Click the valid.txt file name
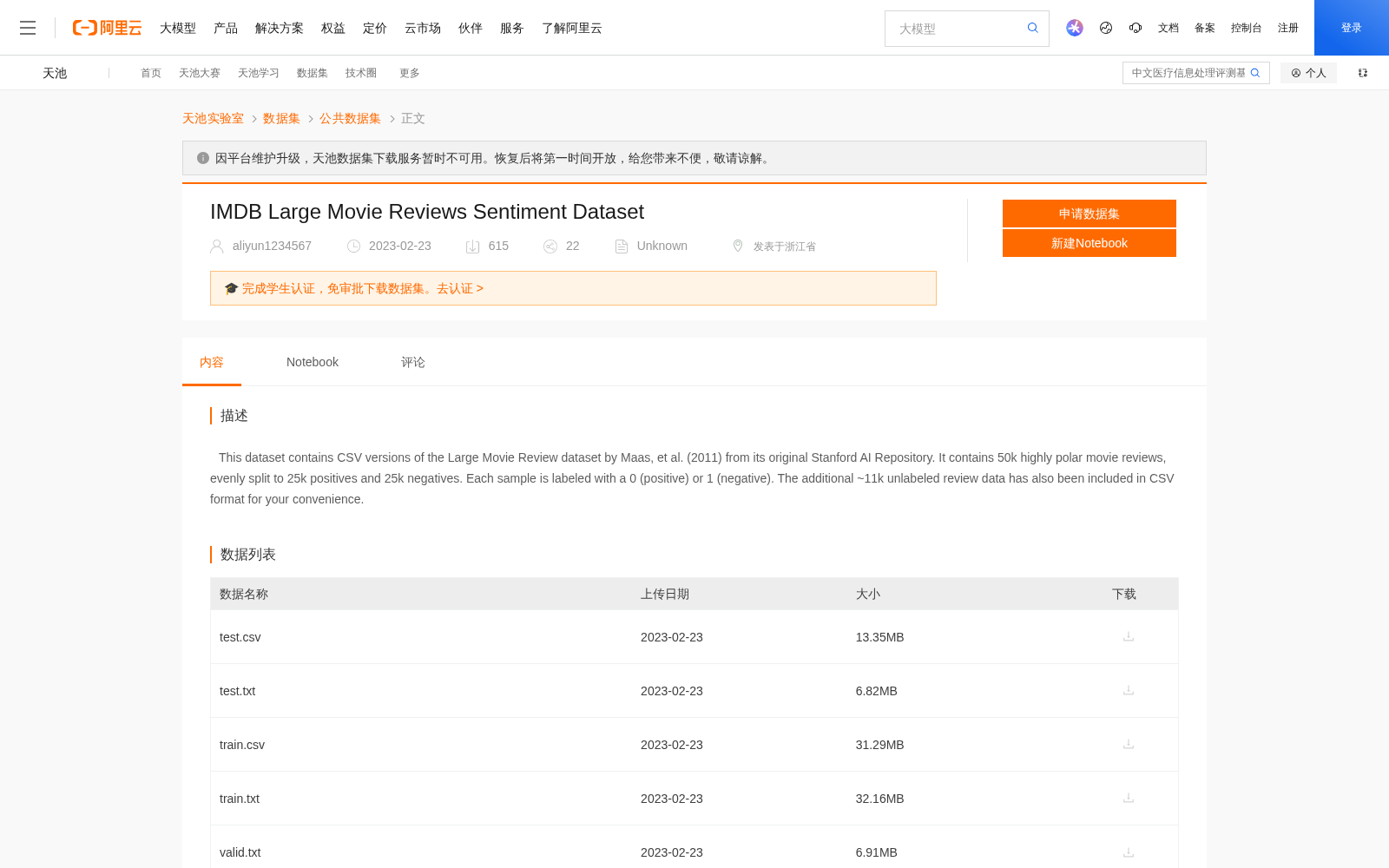The image size is (1389, 868). click(240, 852)
